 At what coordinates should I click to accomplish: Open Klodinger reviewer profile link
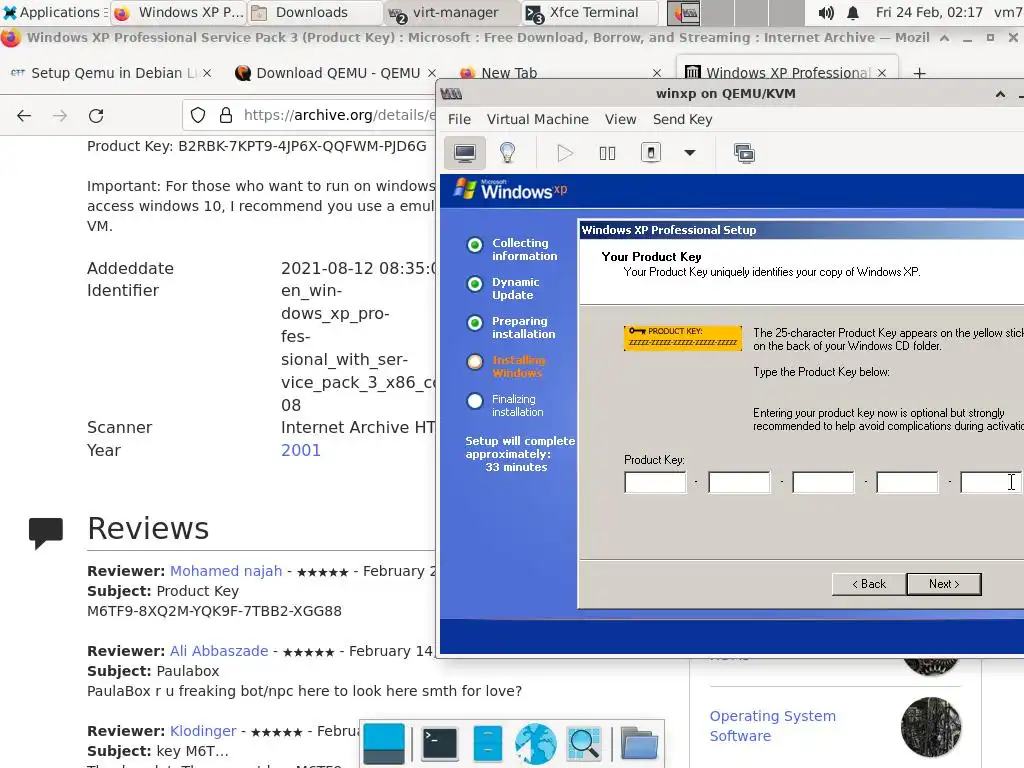pyautogui.click(x=203, y=731)
